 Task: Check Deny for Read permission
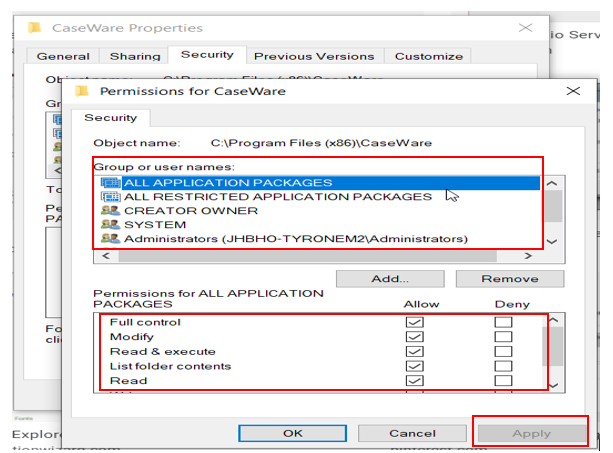(503, 381)
